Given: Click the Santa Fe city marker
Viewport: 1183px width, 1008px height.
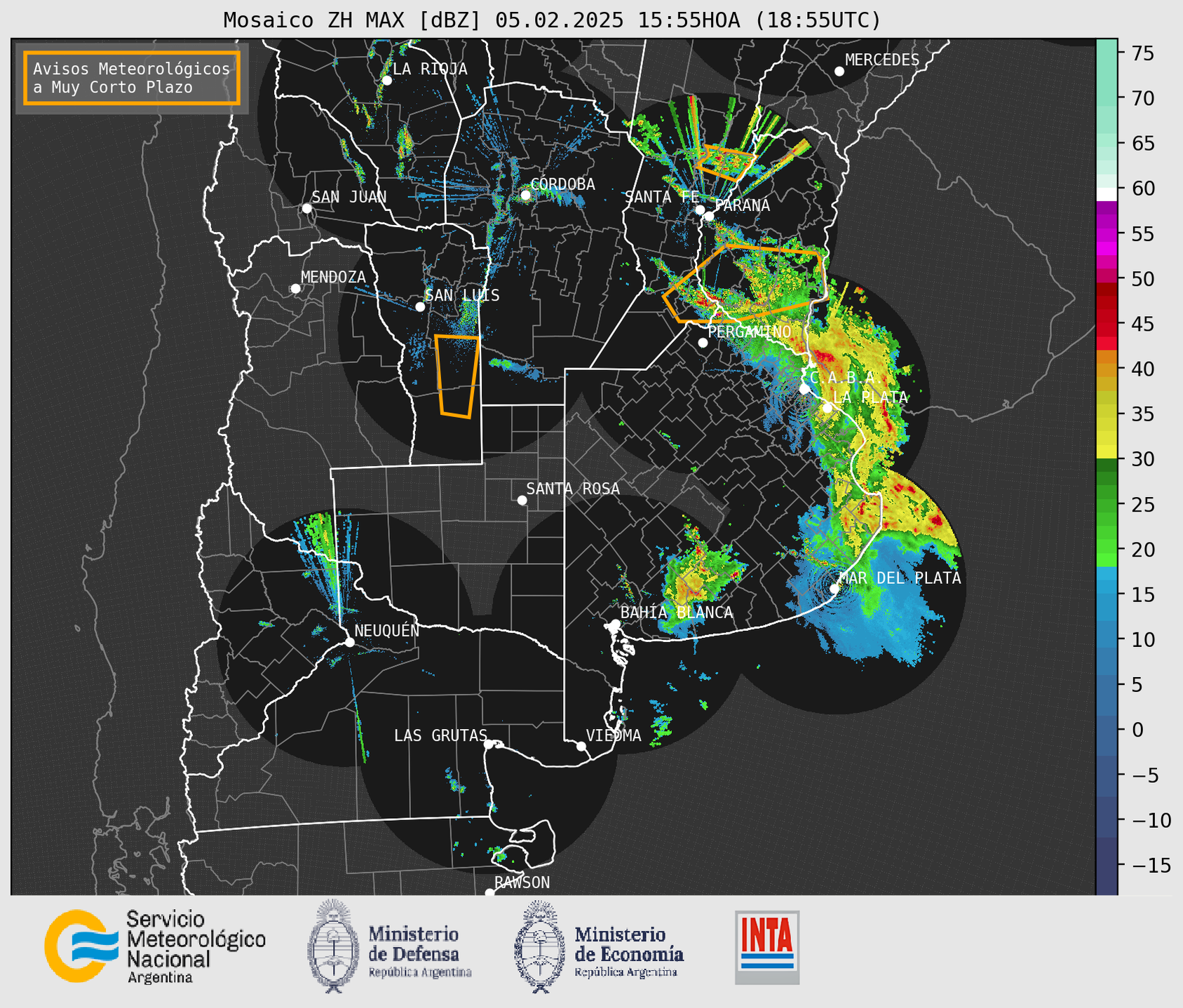Looking at the screenshot, I should click(700, 210).
